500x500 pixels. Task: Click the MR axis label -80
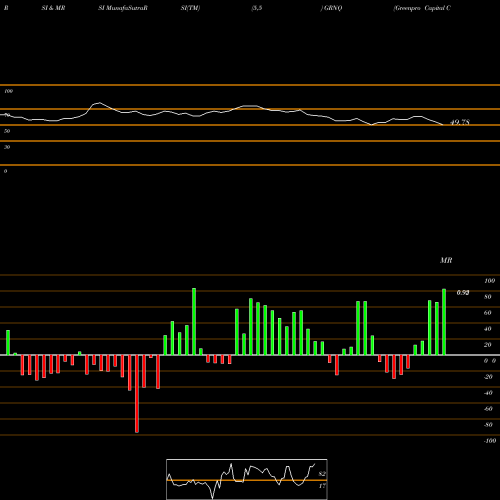coord(488,425)
